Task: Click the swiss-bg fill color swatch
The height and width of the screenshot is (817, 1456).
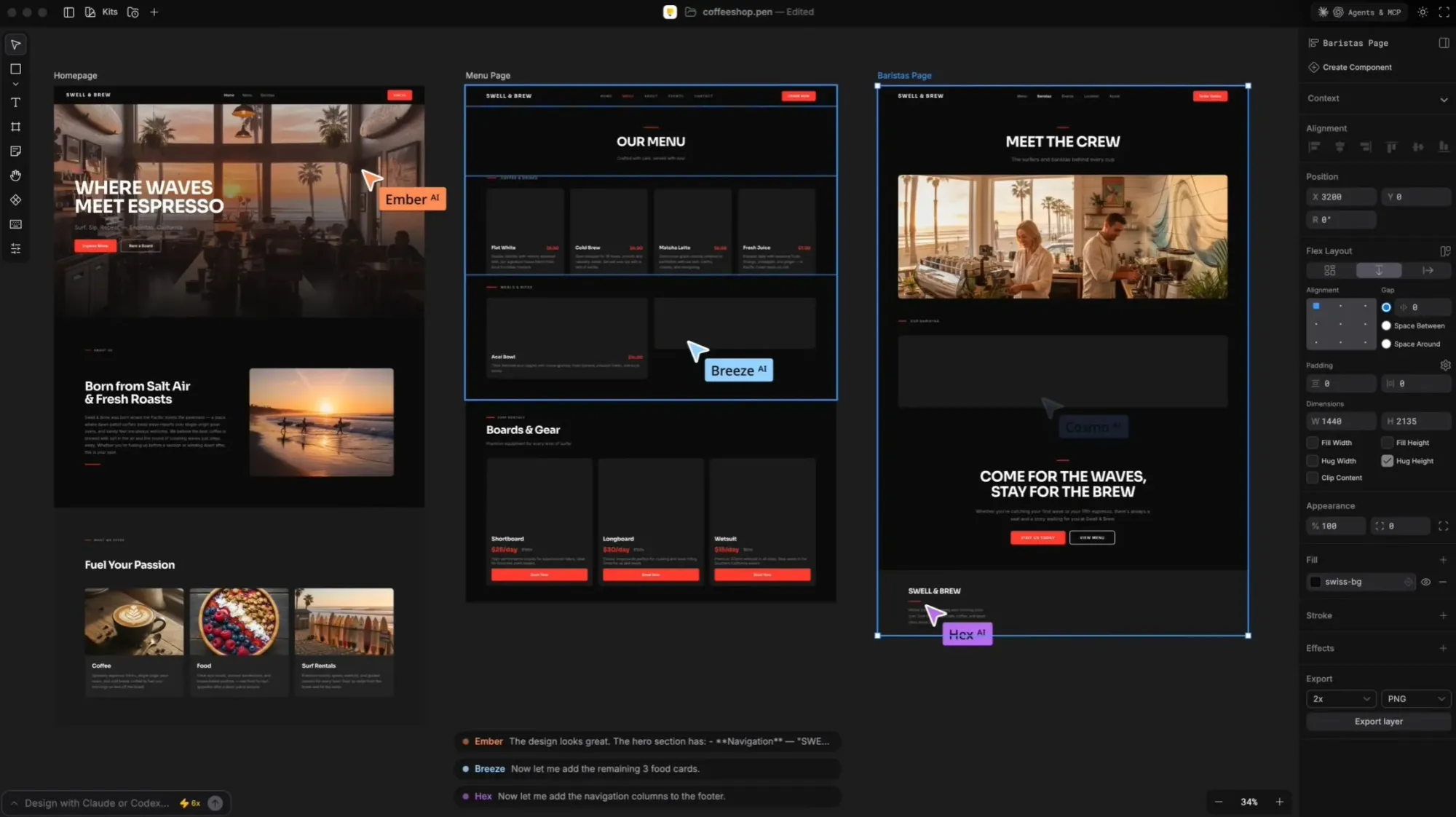Action: point(1315,582)
